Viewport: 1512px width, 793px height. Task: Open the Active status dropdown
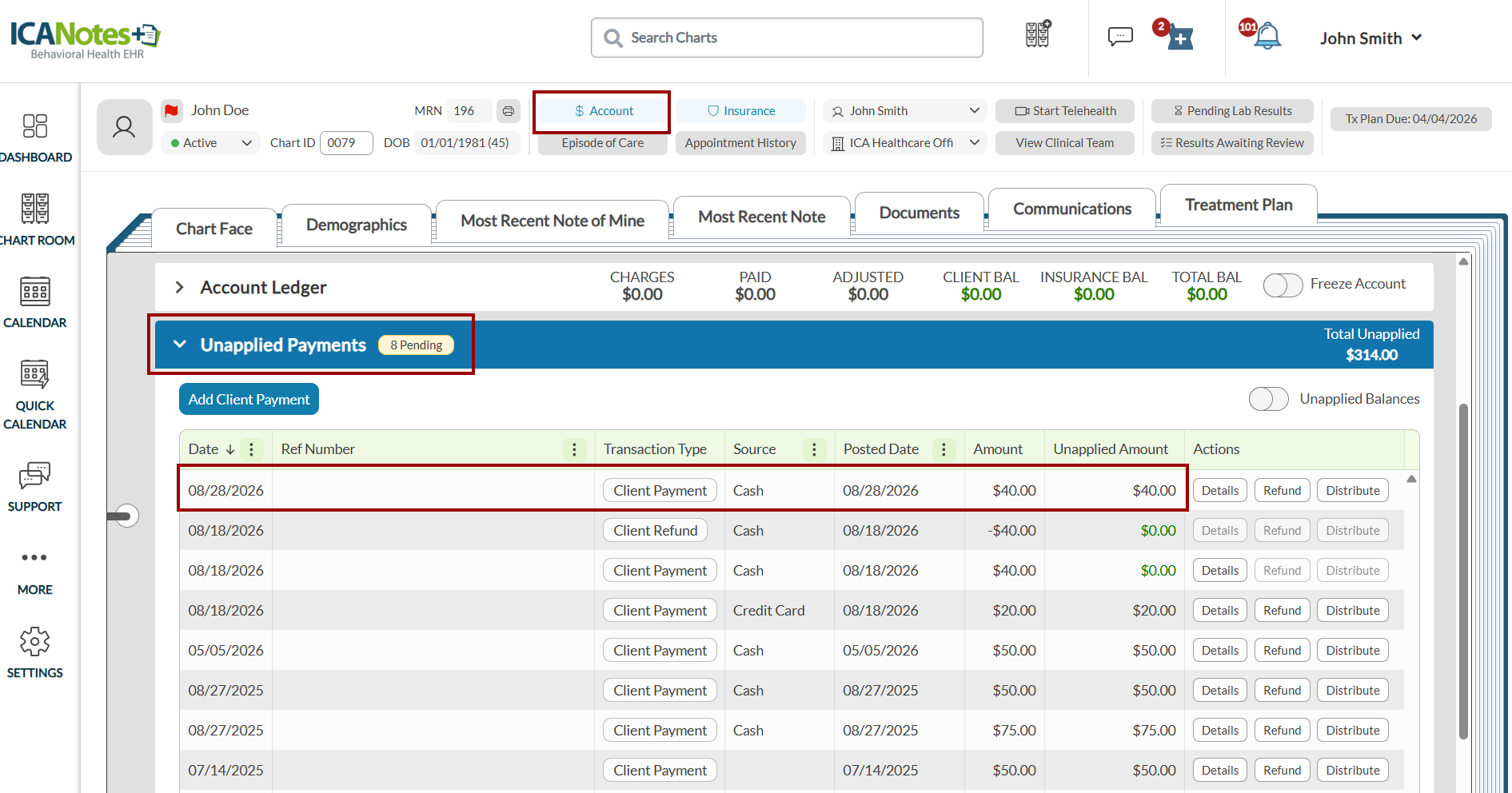click(211, 143)
